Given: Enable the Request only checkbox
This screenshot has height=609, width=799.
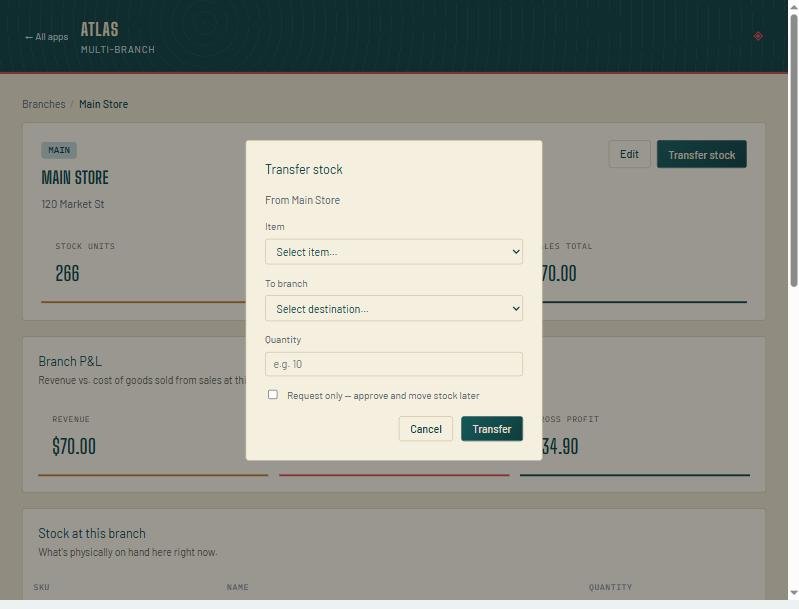Looking at the screenshot, I should pyautogui.click(x=273, y=394).
